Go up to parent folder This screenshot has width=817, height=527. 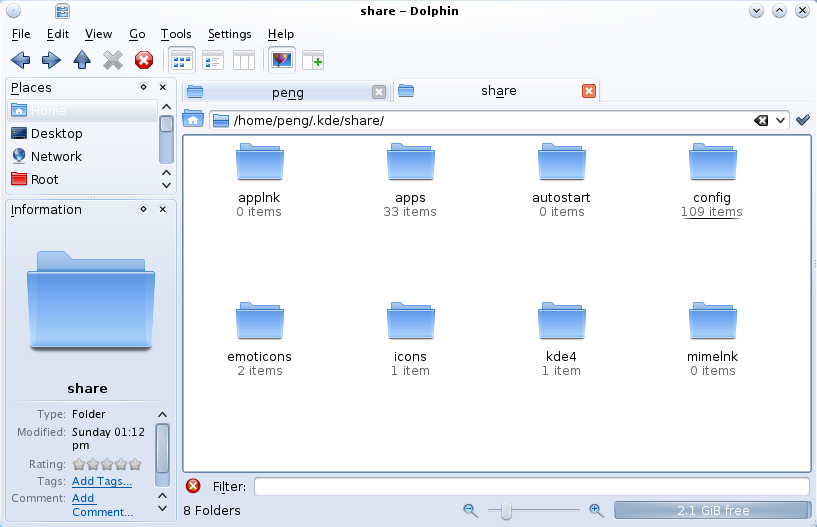point(82,60)
